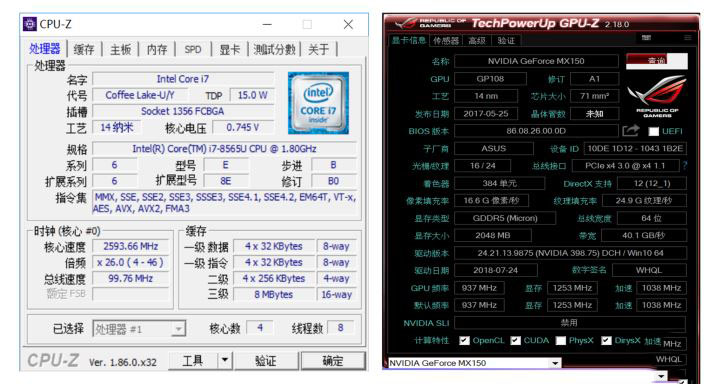720x384 pixels.
Task: Click the 工具 button in CPU-Z
Action: 193,361
